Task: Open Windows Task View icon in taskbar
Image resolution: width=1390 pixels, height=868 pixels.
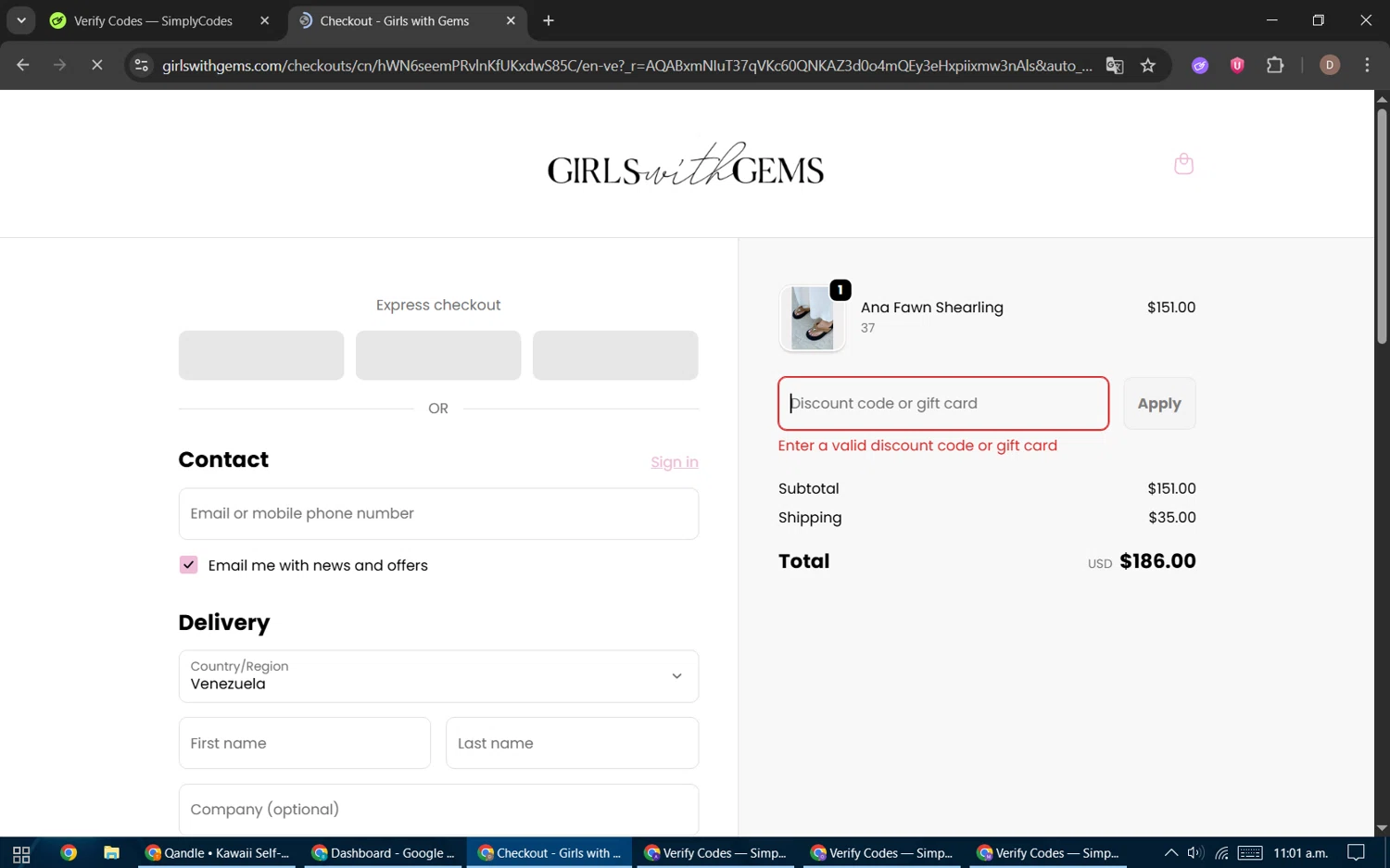Action: pyautogui.click(x=21, y=853)
